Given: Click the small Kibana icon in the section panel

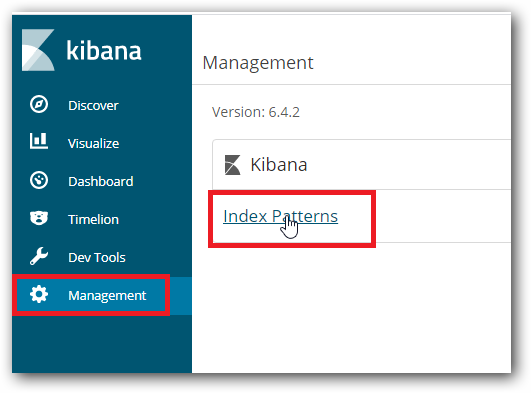Looking at the screenshot, I should click(x=233, y=165).
